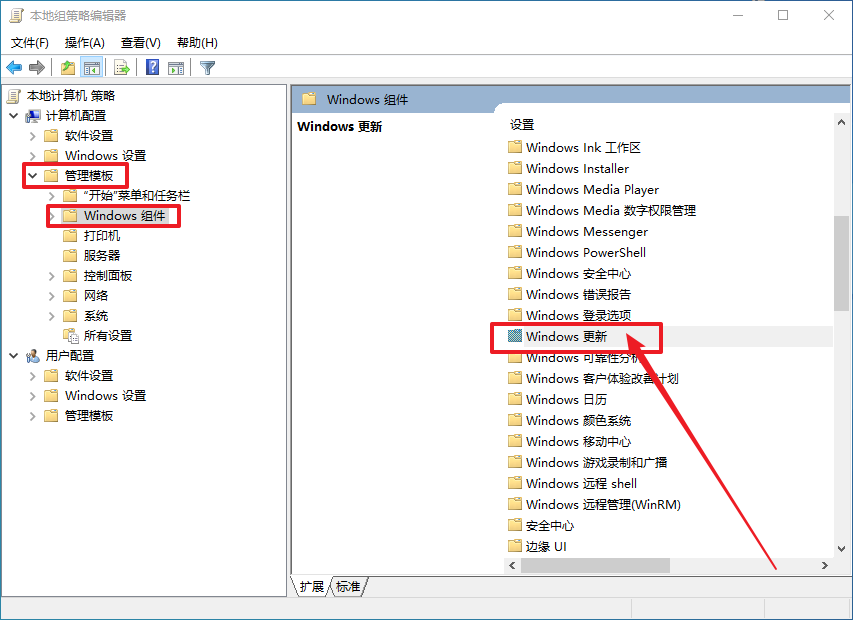Click the vertical scrollbar down arrow
853x620 pixels.
pyautogui.click(x=841, y=549)
